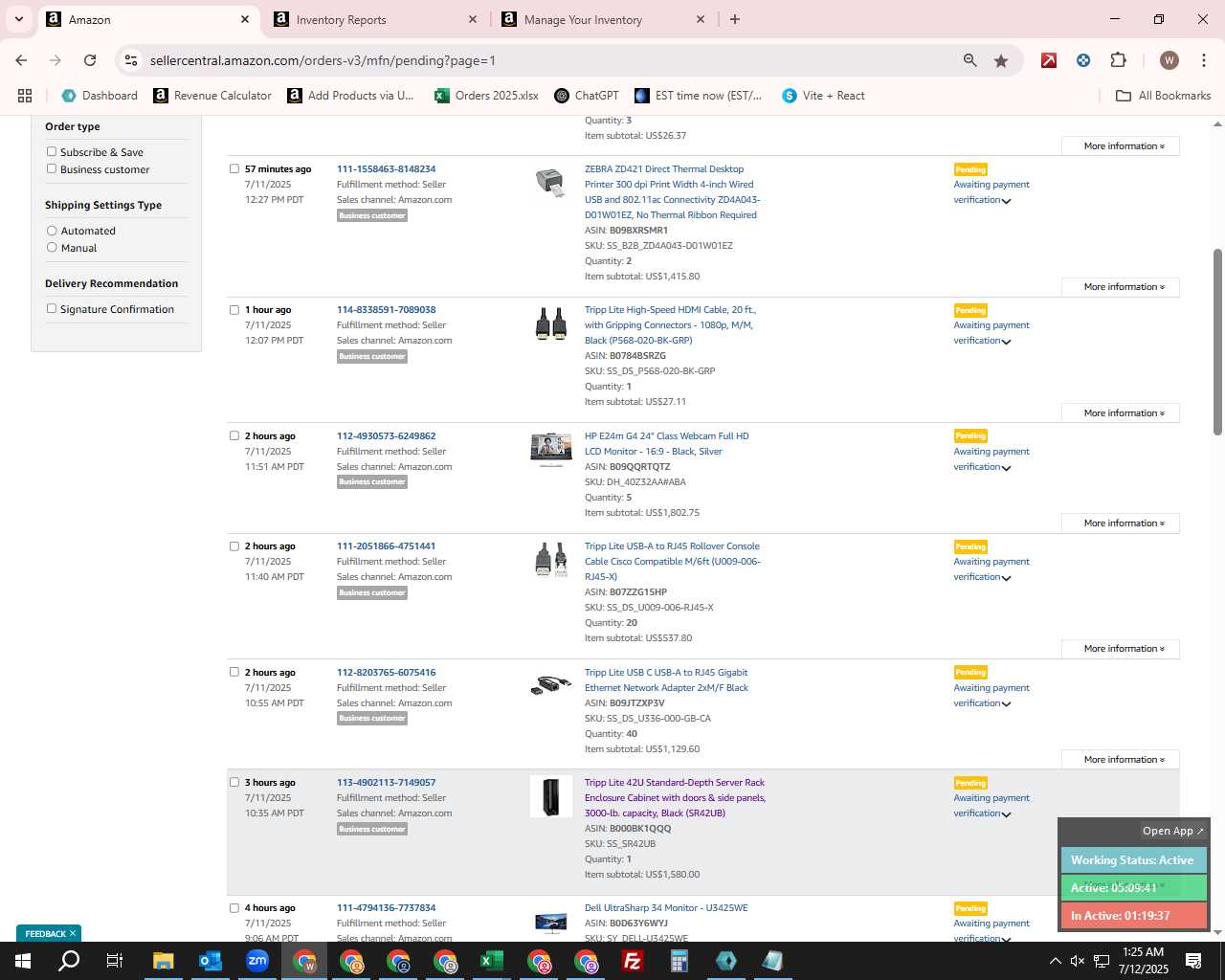Click the server rack product thumbnail
Viewport: 1225px width, 980px height.
(551, 796)
